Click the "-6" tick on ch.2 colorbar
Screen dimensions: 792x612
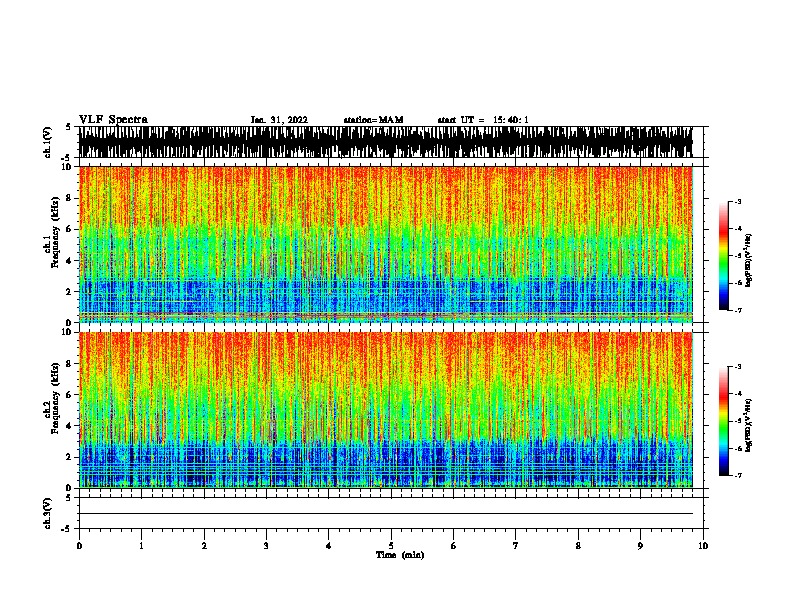pos(738,448)
